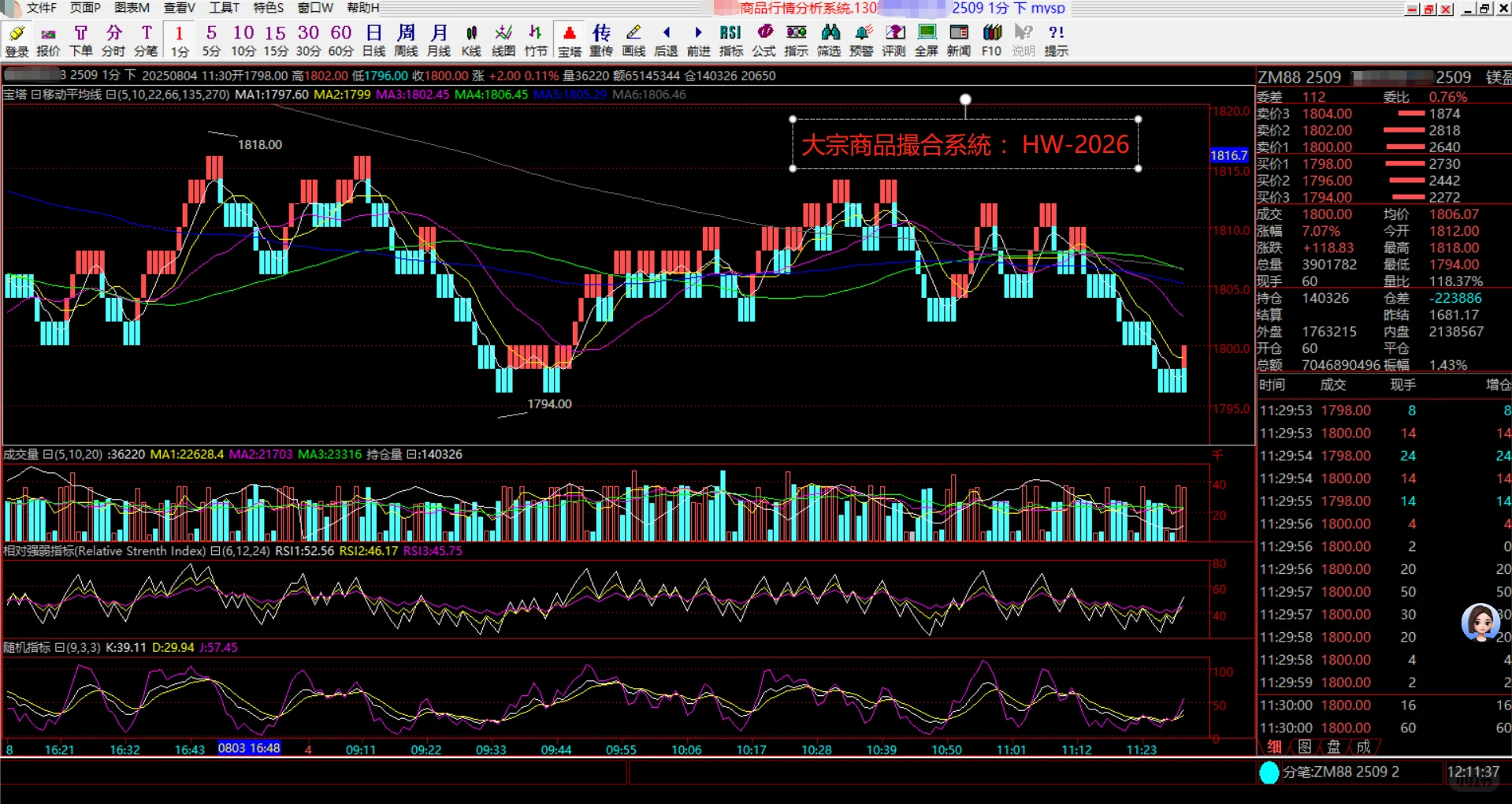Screen dimensions: 1512x804
Task: Switch to the 图 chart tab
Action: (1305, 746)
